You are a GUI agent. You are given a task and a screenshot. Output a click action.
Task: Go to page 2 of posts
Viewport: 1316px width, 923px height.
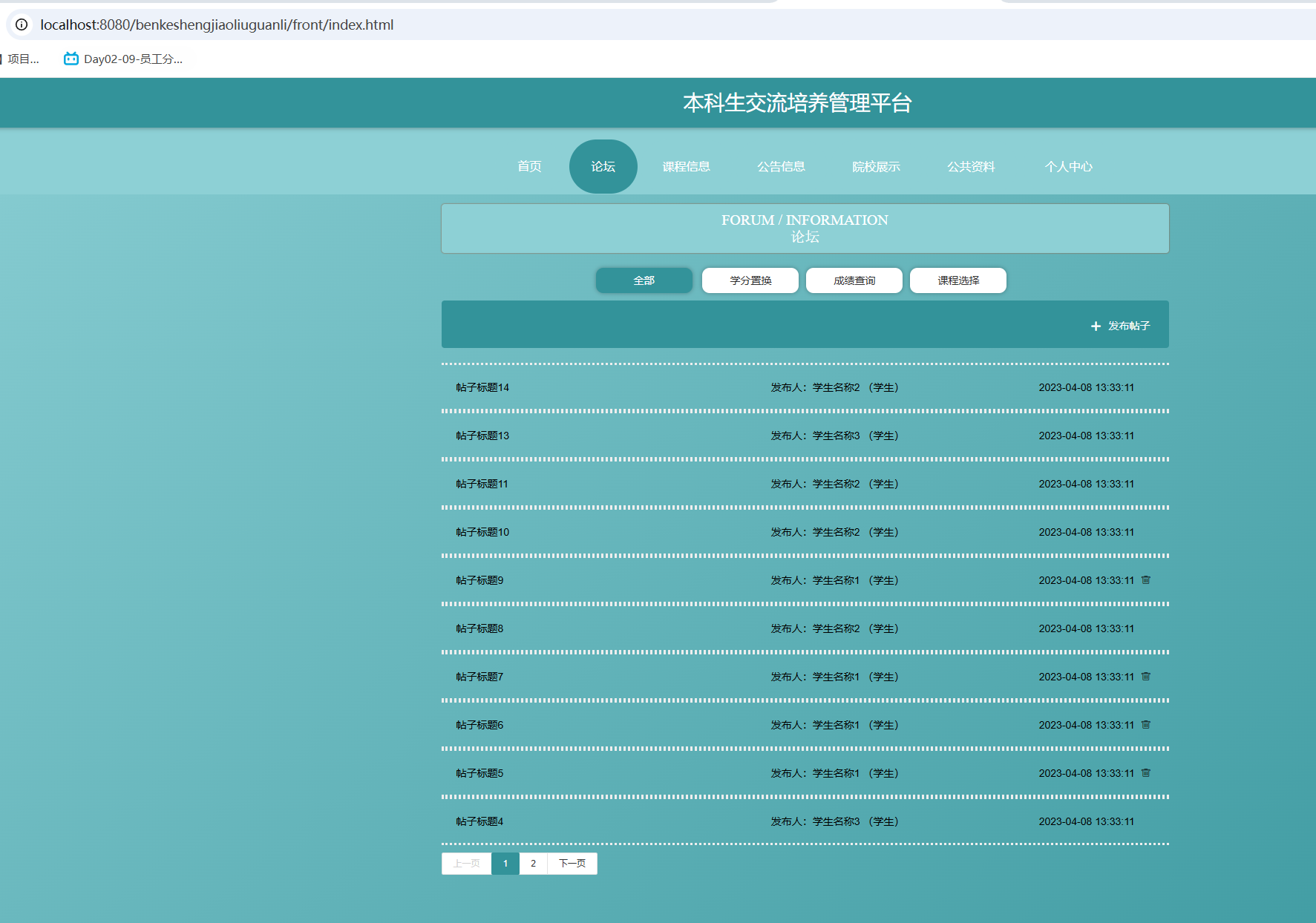coord(533,864)
